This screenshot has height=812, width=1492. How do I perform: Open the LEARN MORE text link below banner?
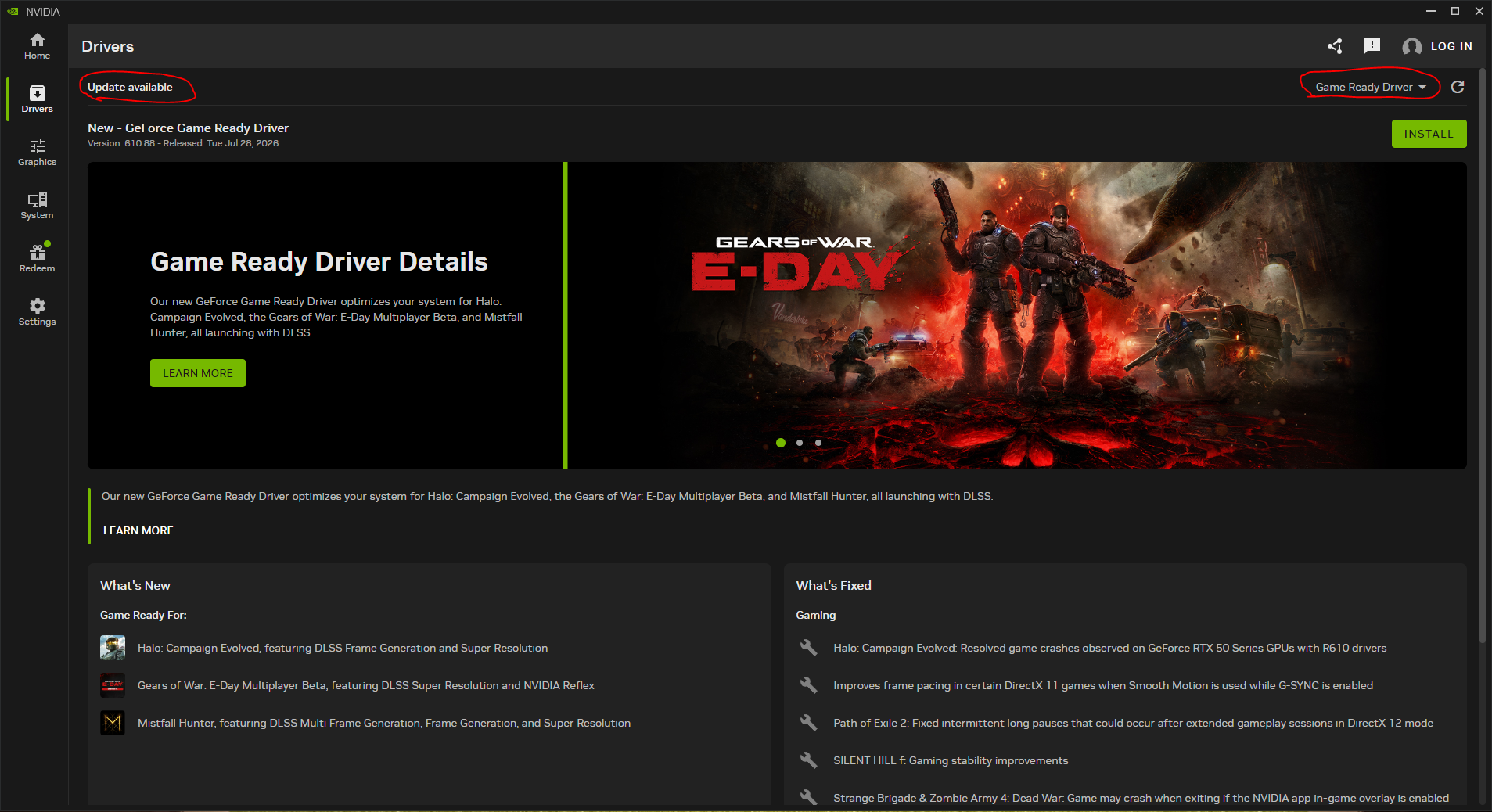pyautogui.click(x=138, y=530)
